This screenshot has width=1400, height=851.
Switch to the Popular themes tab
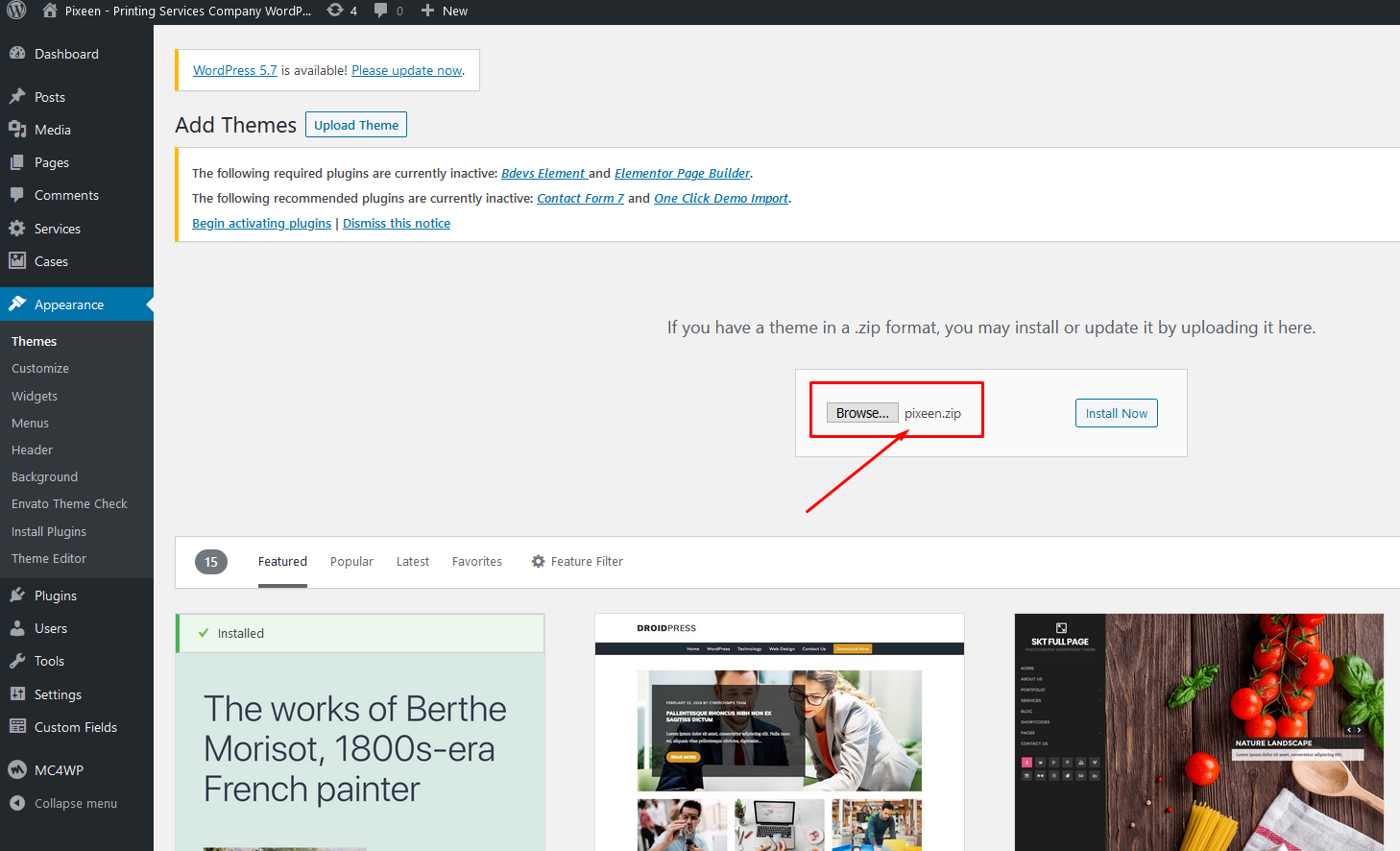(351, 562)
